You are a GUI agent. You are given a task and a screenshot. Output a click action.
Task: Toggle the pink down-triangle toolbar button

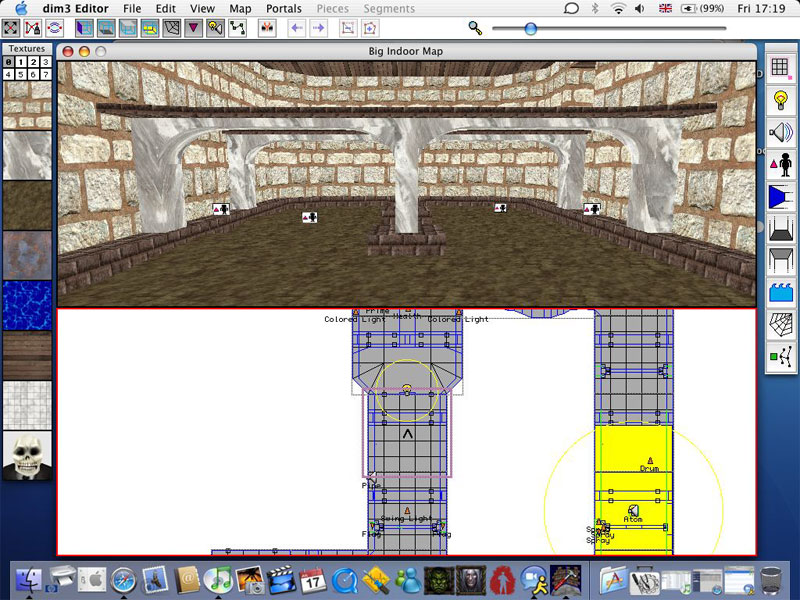point(194,28)
